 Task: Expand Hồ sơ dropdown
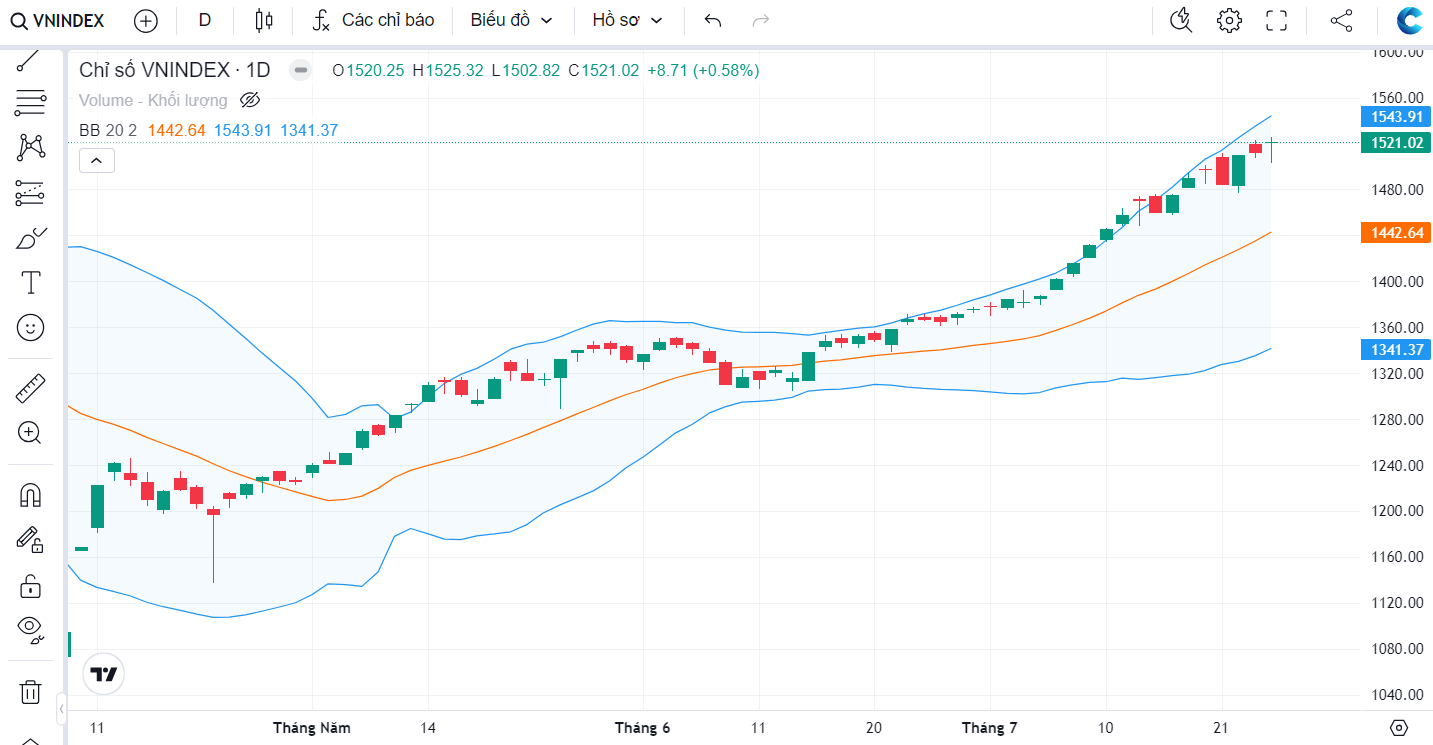click(627, 20)
